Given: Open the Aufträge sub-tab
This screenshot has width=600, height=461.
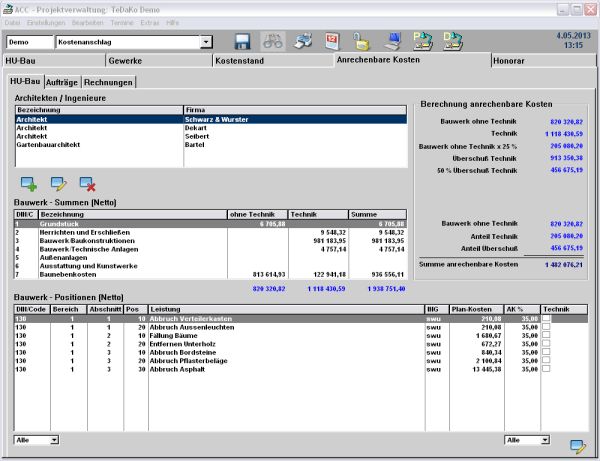Looking at the screenshot, I should click(61, 81).
